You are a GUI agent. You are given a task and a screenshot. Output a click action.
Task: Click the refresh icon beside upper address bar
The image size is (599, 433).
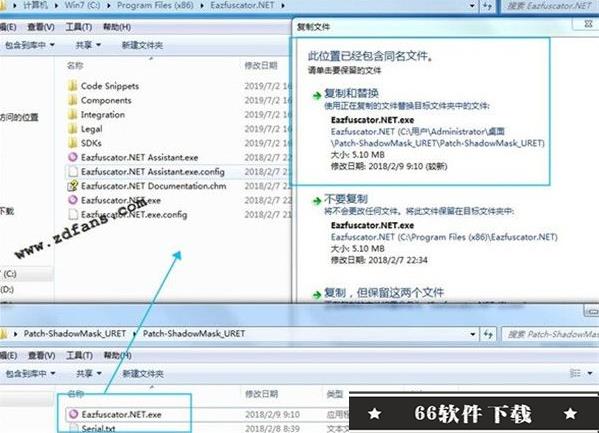click(x=487, y=6)
